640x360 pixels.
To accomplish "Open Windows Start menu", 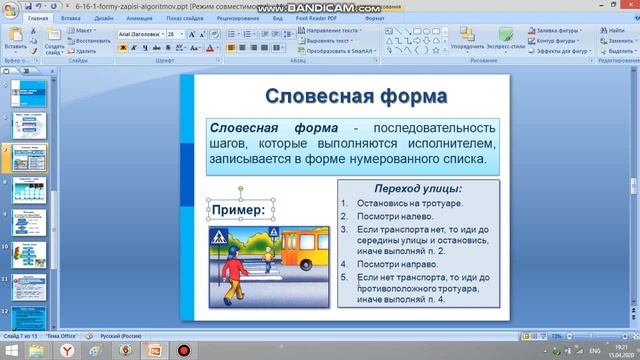I will coord(12,351).
